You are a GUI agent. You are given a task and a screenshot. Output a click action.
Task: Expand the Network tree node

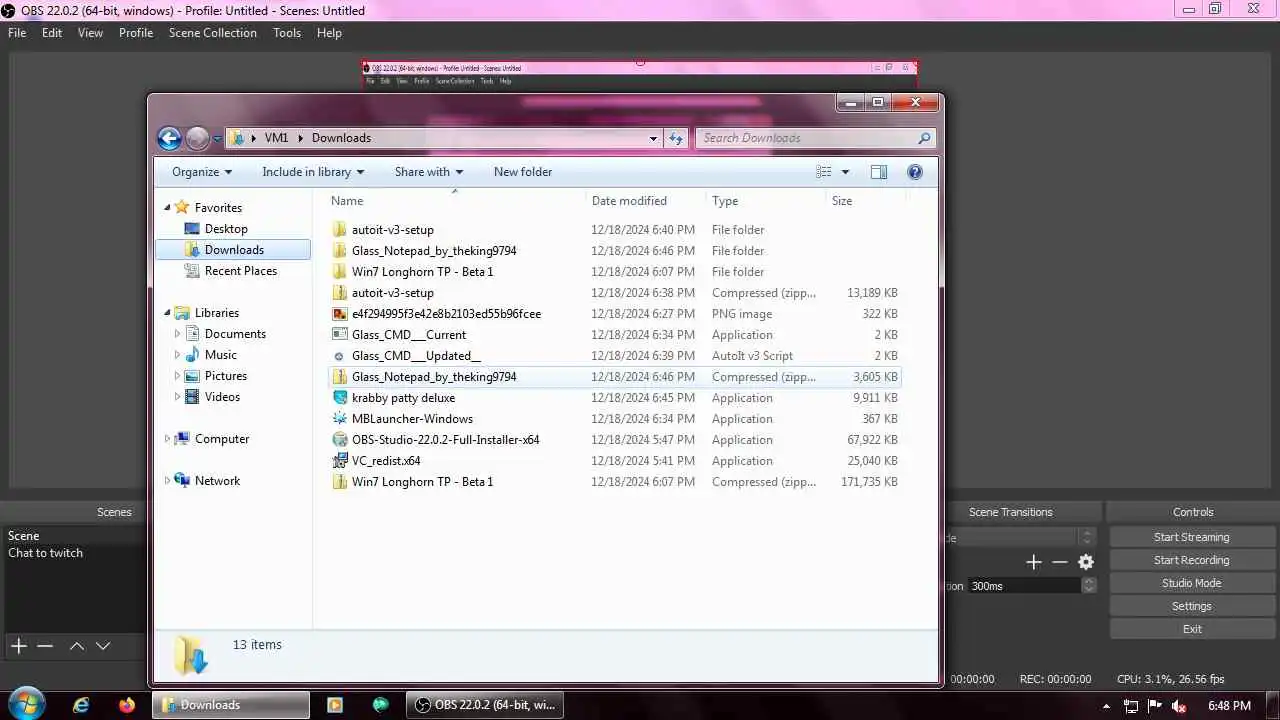[167, 481]
